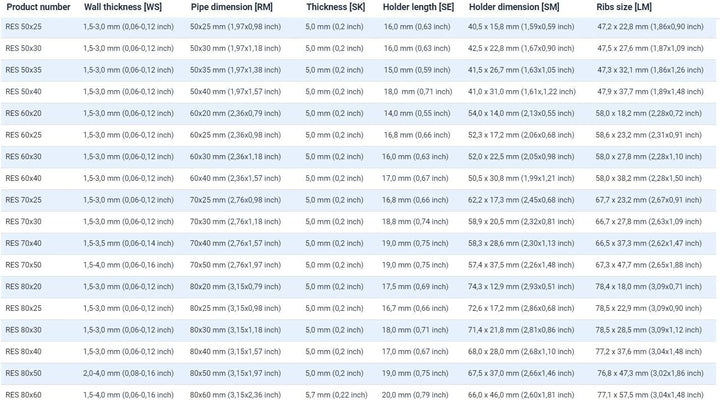Select product number RES 70x30

coord(23,221)
